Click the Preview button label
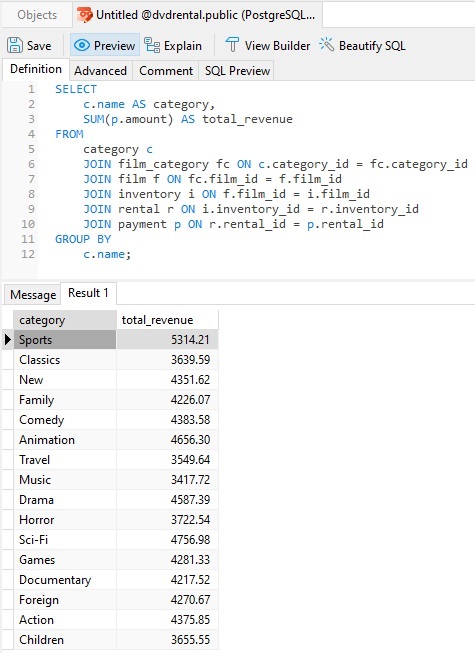 tap(114, 45)
